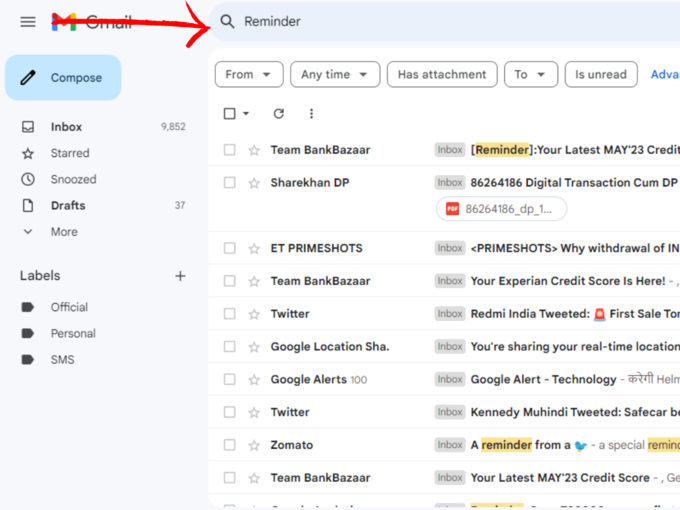Check the Your Latest MAY'23 Credit Score box

[229, 478]
